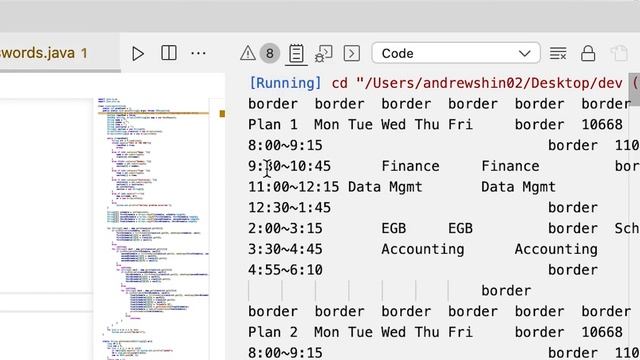Click the 'Plan 2' output text
Screen dimensions: 640x360
pyautogui.click(x=273, y=332)
